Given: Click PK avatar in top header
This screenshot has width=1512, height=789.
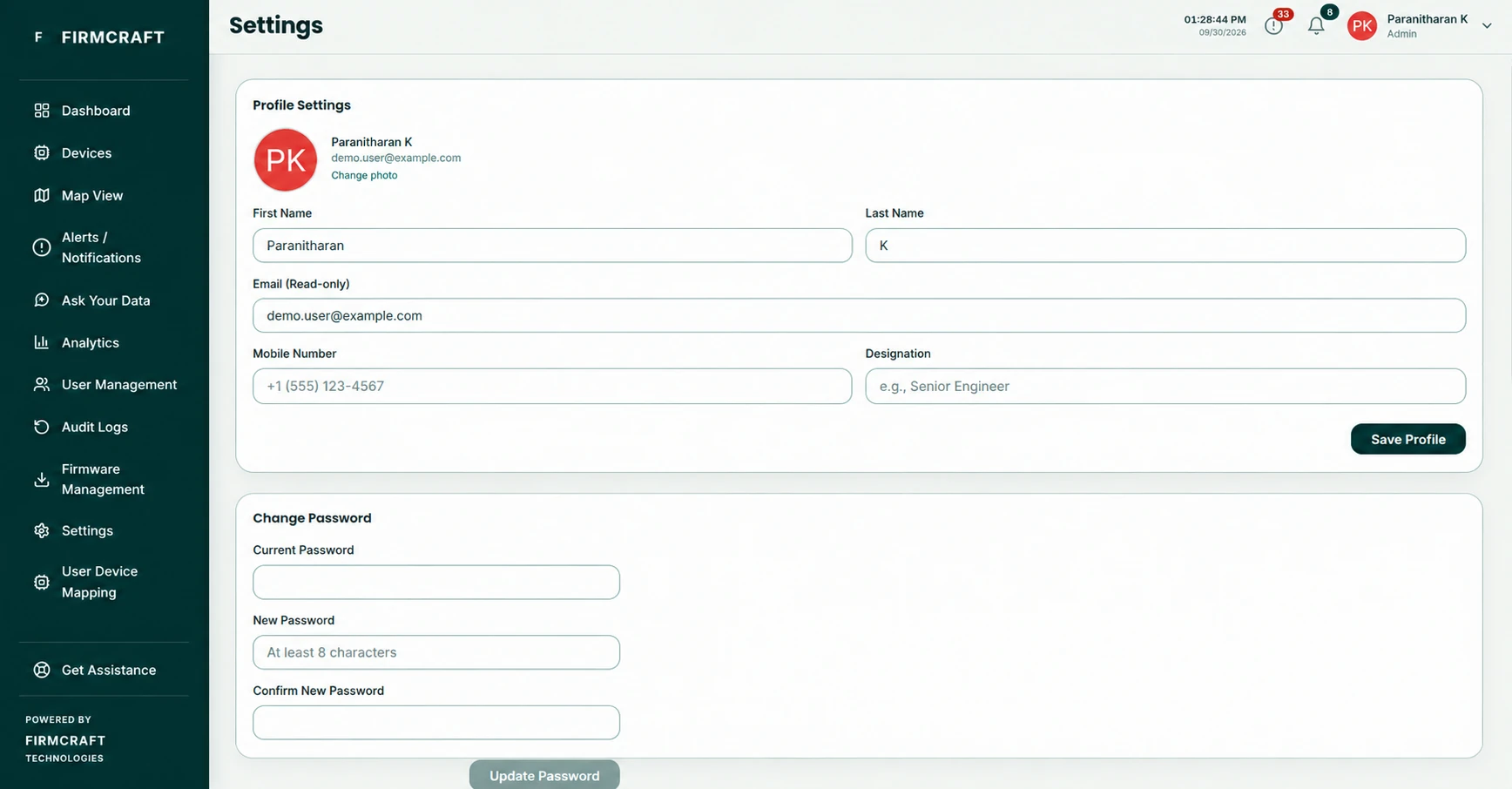Looking at the screenshot, I should 1362,25.
